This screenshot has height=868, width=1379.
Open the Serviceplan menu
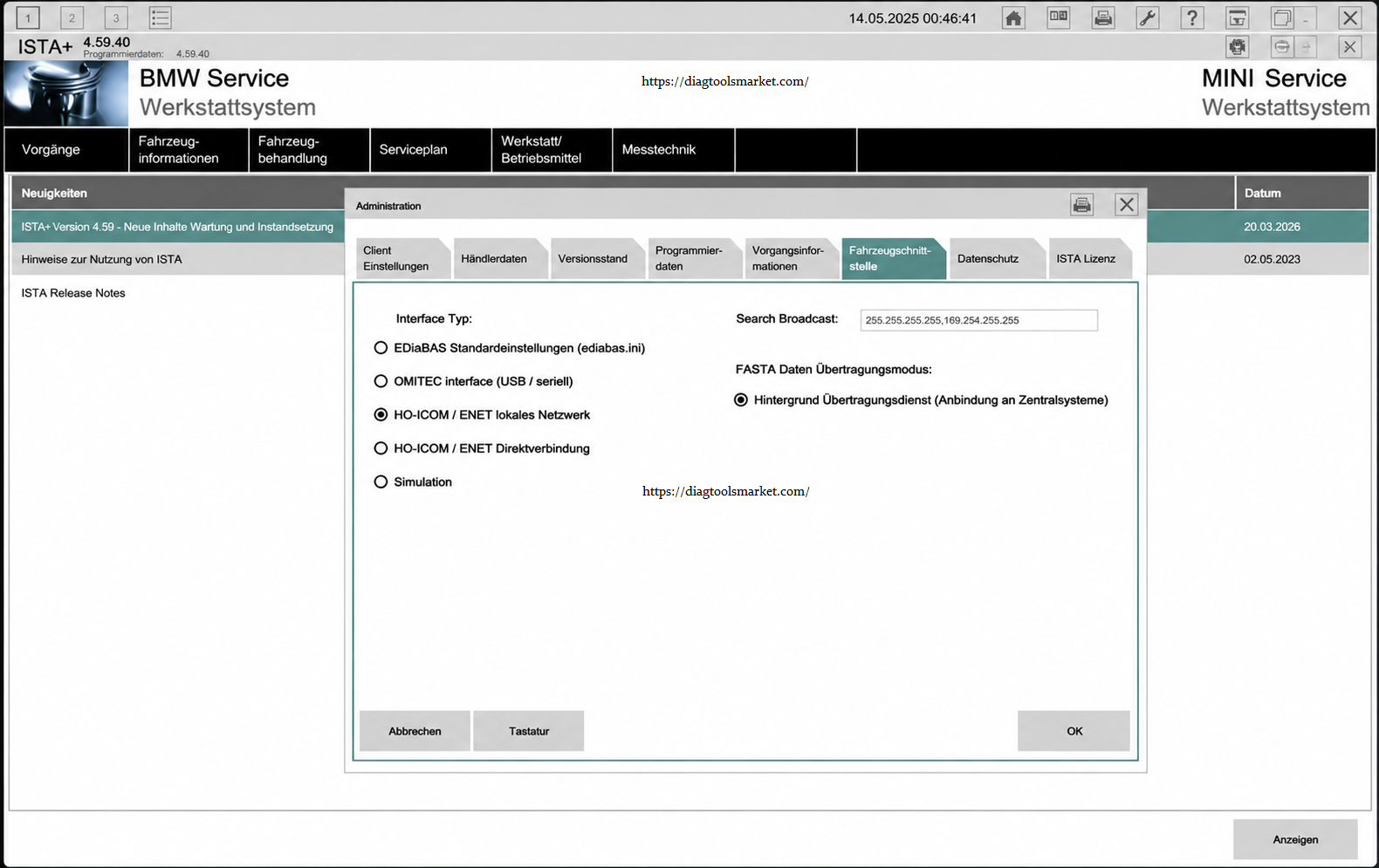point(430,150)
